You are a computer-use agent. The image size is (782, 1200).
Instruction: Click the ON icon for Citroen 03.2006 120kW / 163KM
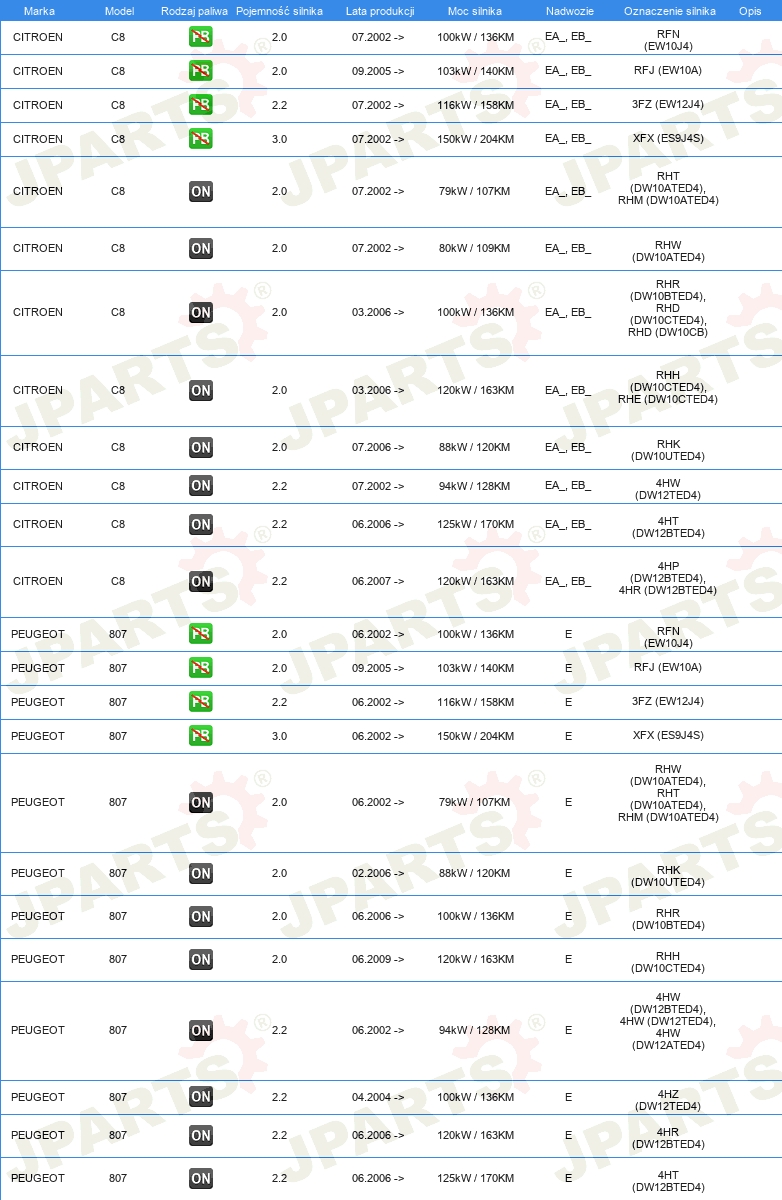201,390
